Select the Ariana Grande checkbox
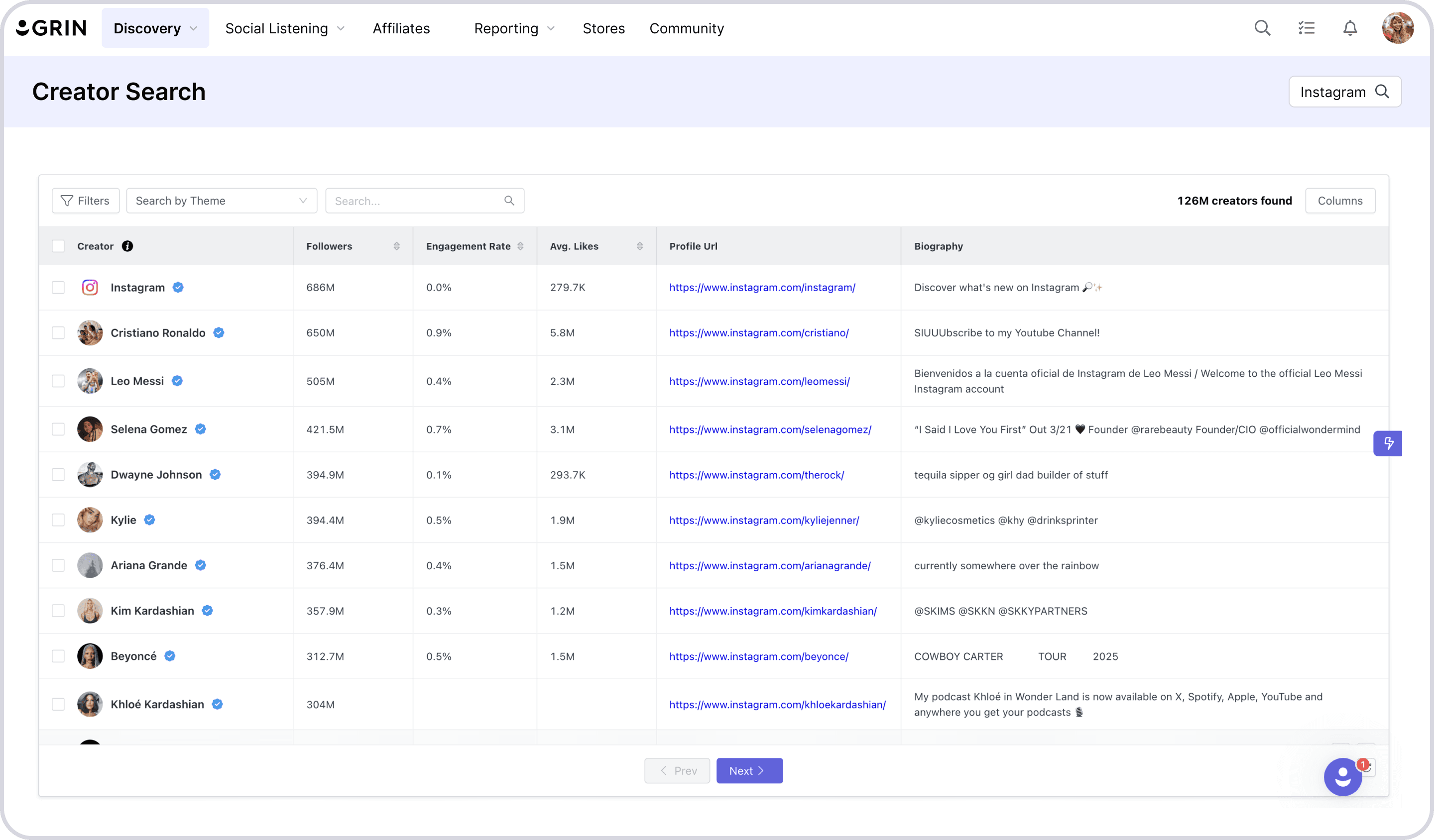The image size is (1434, 840). click(x=58, y=565)
